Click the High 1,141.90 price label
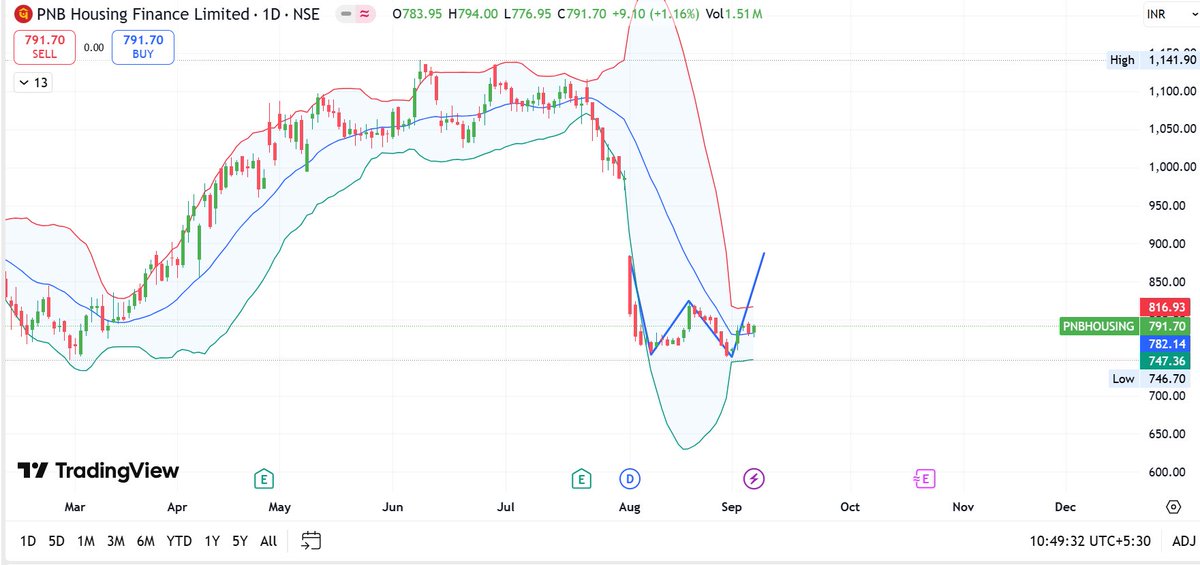 [x=1152, y=60]
